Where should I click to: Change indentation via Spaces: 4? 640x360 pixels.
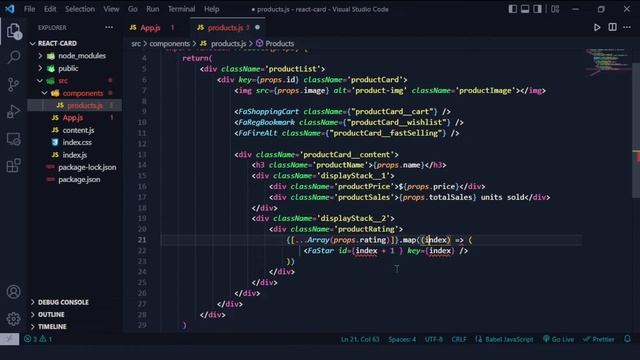[402, 339]
